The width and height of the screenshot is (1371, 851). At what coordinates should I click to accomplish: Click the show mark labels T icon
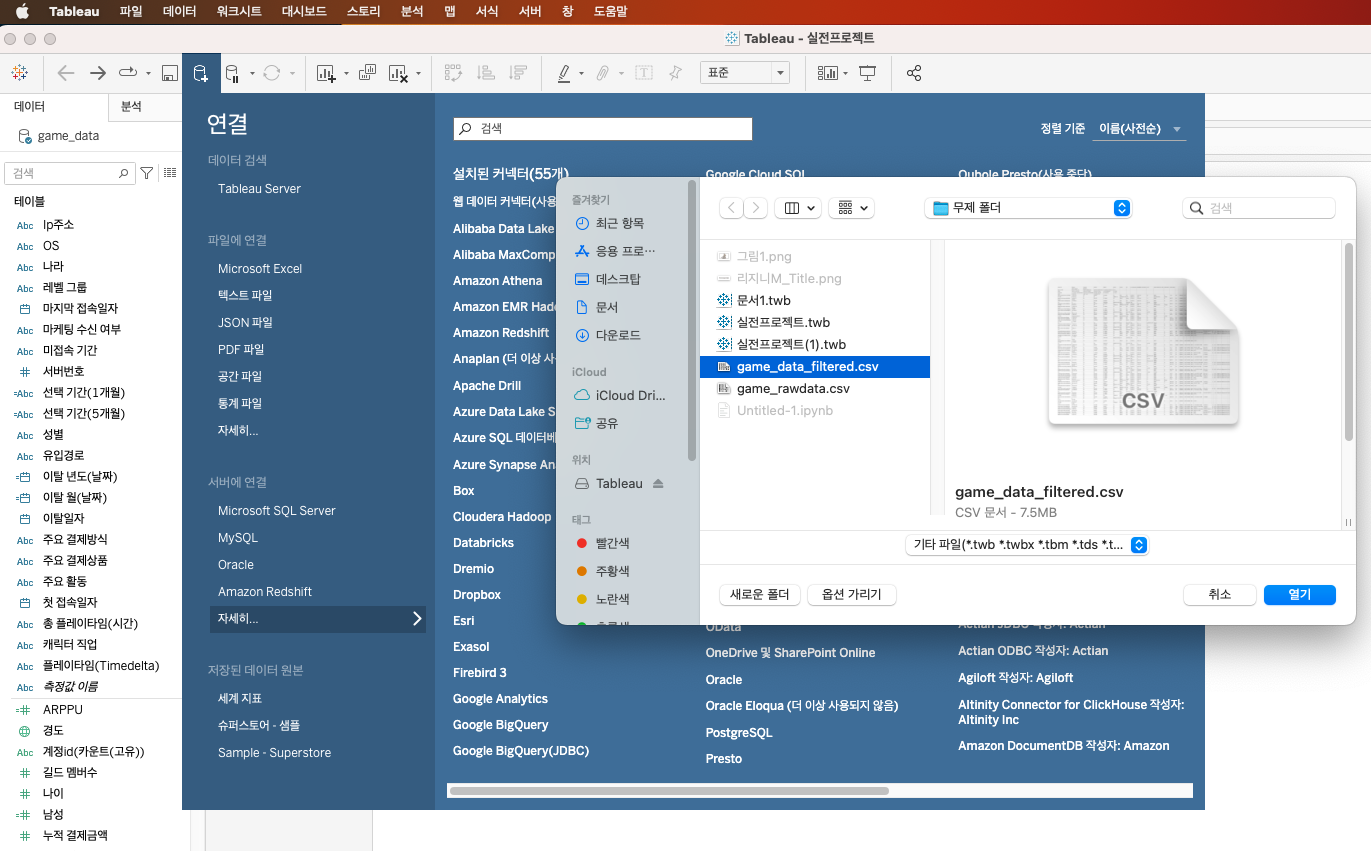pyautogui.click(x=644, y=73)
